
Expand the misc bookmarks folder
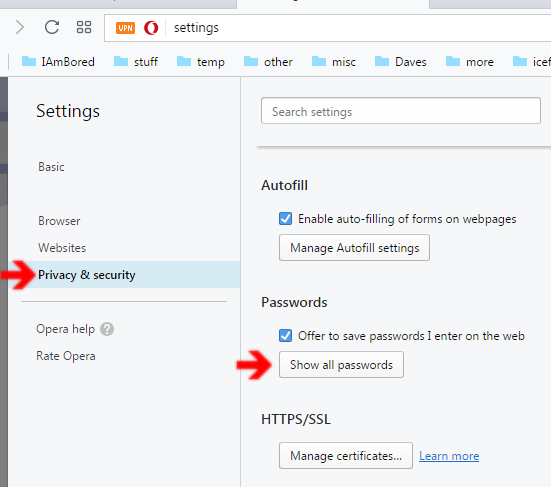334,62
